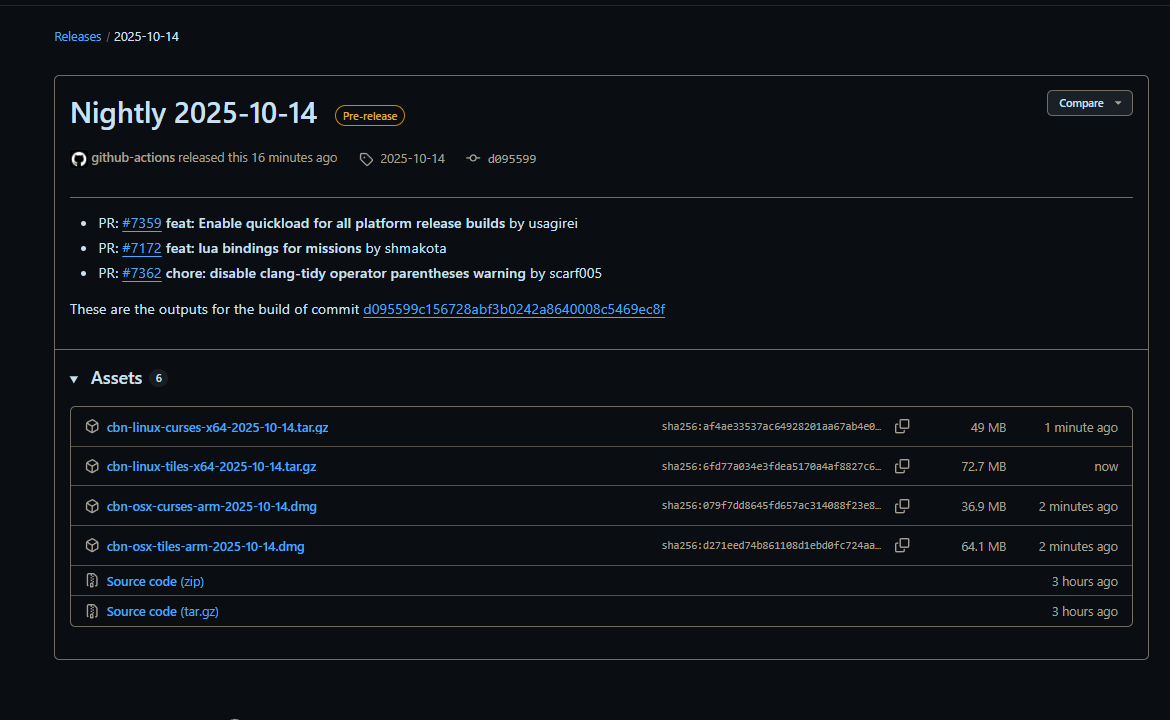Open PR #7359 link
This screenshot has width=1170, height=720.
coord(142,223)
